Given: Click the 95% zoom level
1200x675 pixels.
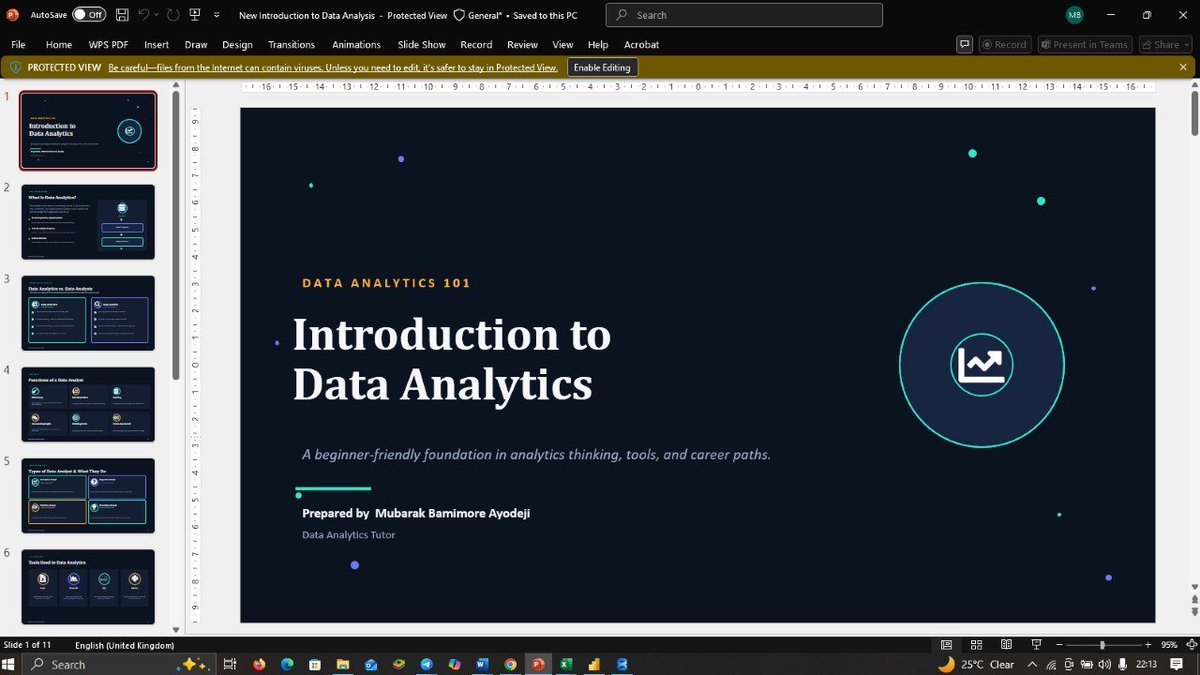Looking at the screenshot, I should coord(1169,645).
